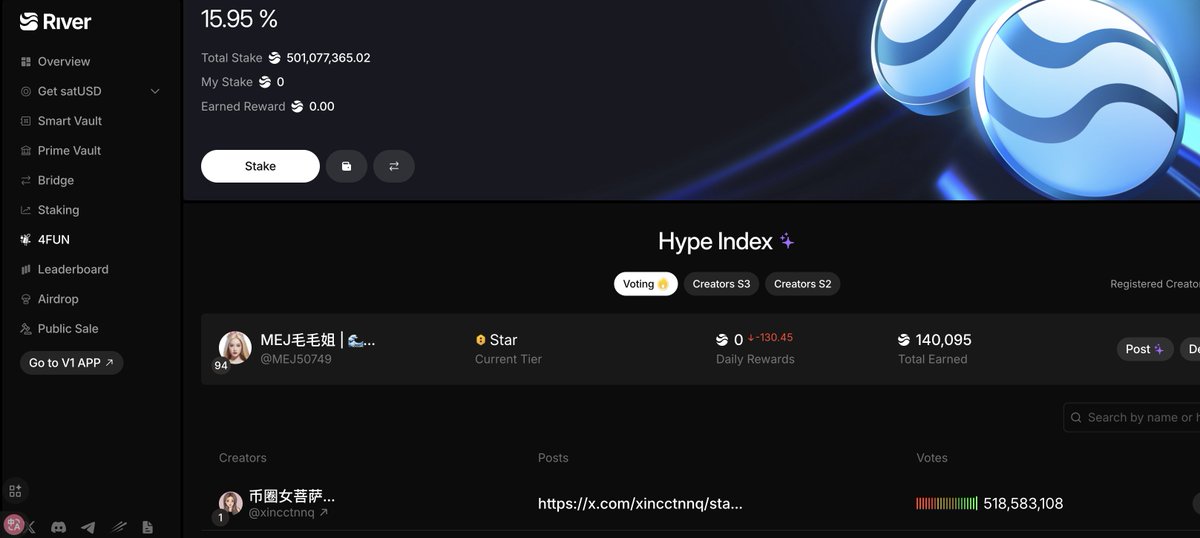Open the Overview page
This screenshot has height=538, width=1200.
(x=64, y=62)
